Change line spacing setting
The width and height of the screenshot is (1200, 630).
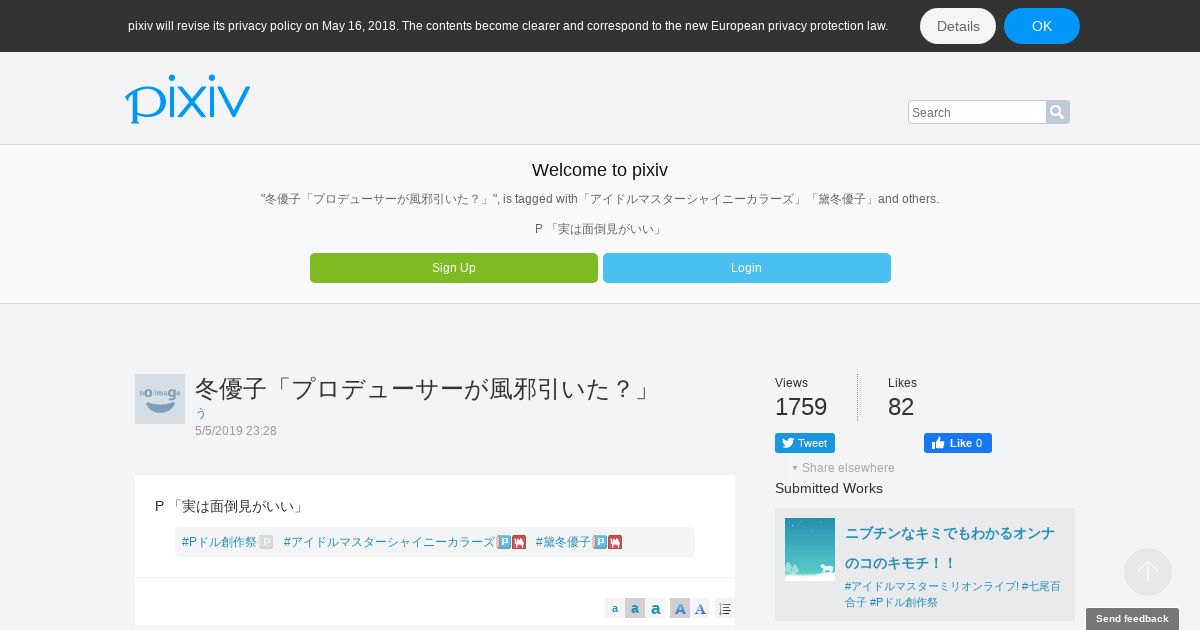click(x=725, y=608)
